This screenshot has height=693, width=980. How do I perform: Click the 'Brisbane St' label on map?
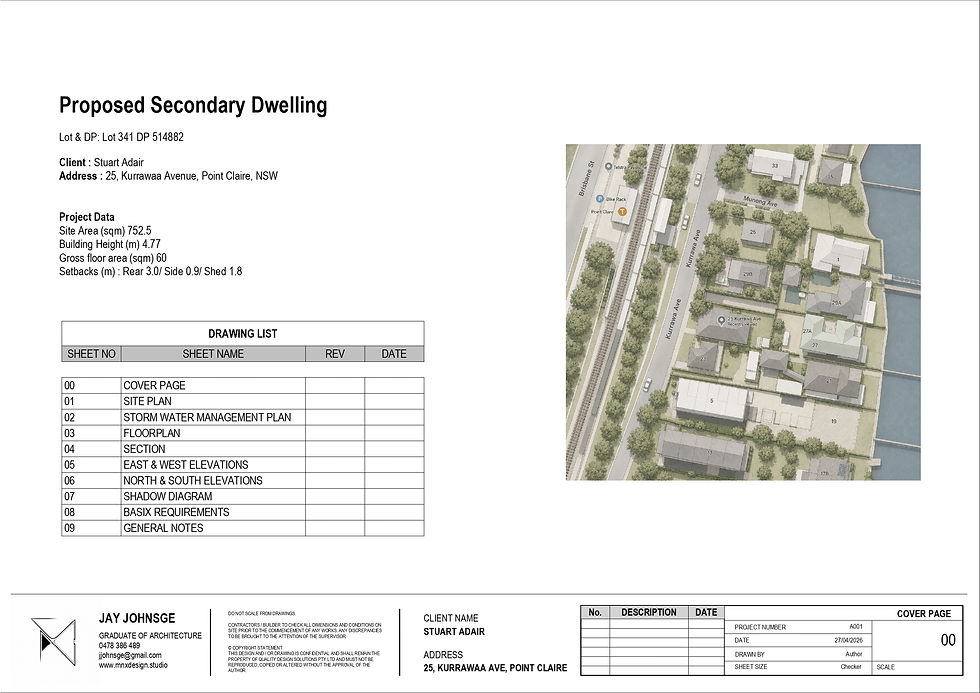tap(586, 179)
